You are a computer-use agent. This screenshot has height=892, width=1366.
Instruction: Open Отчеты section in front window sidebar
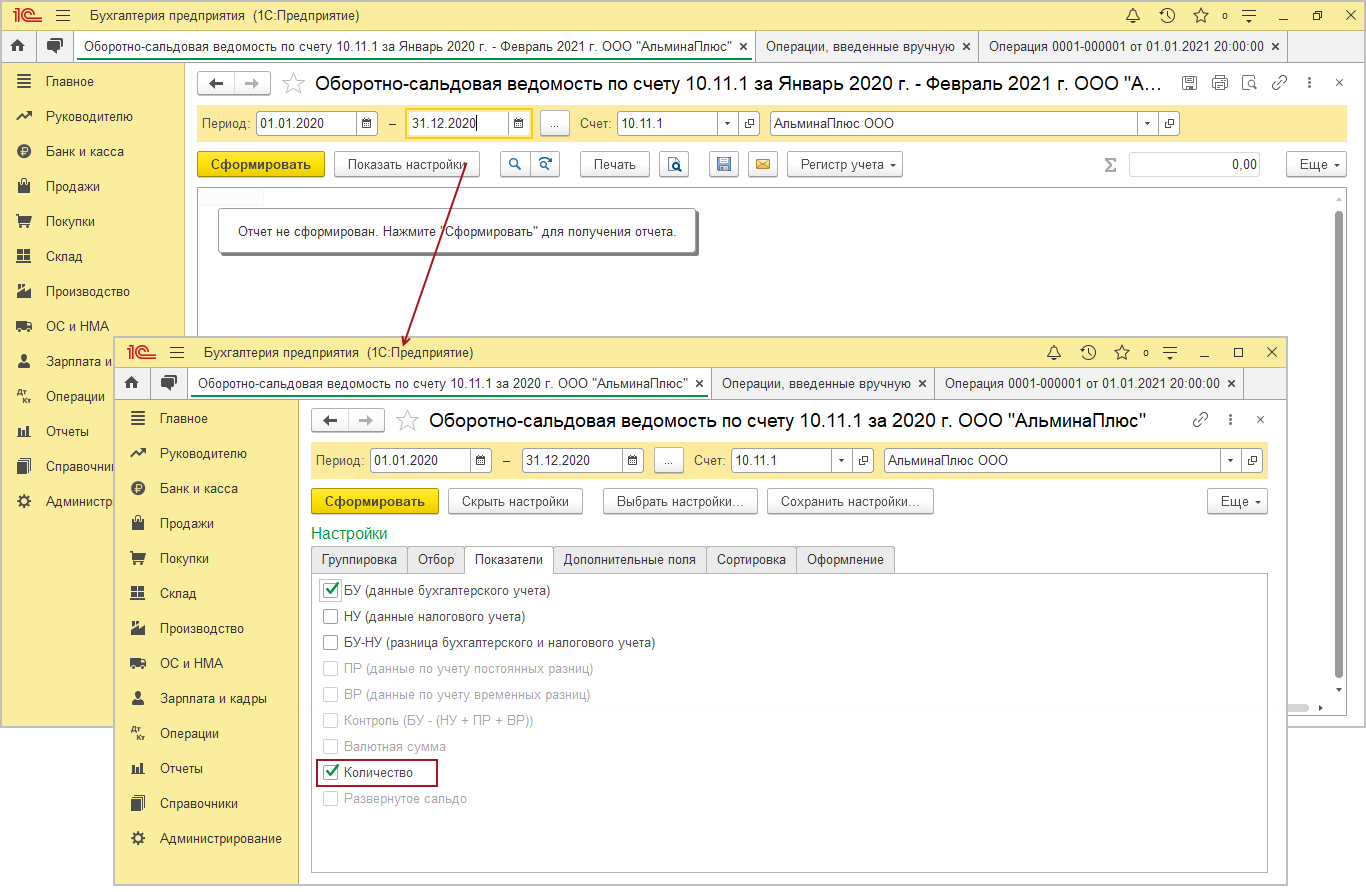tap(181, 768)
